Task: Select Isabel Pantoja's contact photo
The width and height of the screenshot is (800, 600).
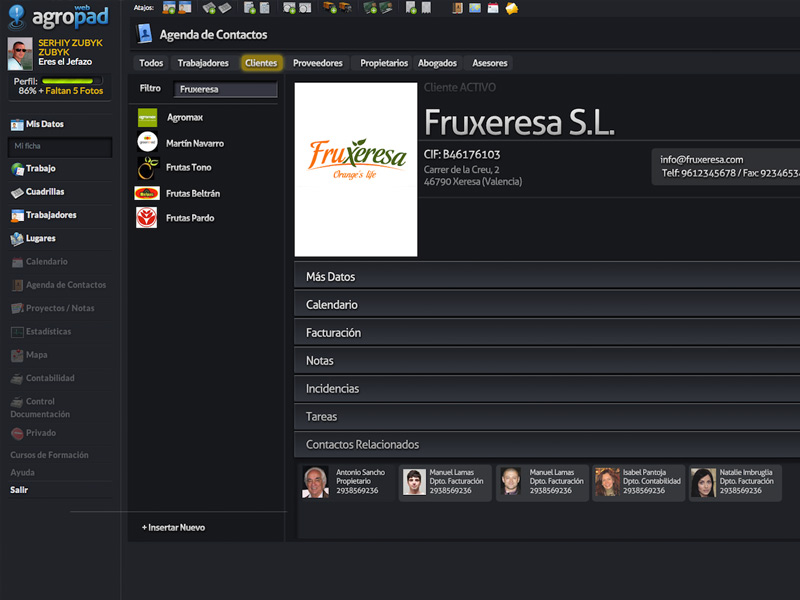Action: coord(607,483)
